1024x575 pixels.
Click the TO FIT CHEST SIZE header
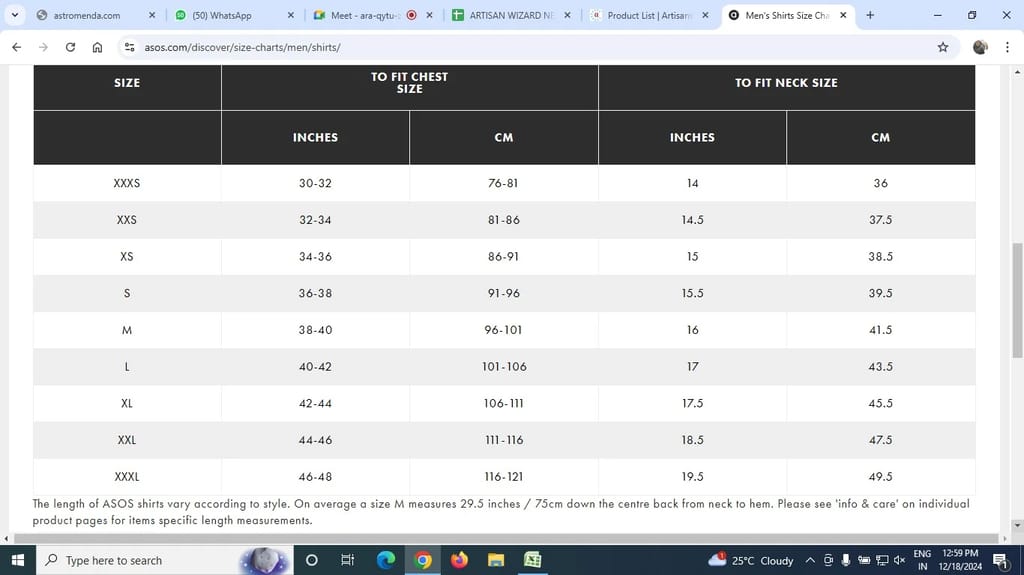tap(409, 83)
